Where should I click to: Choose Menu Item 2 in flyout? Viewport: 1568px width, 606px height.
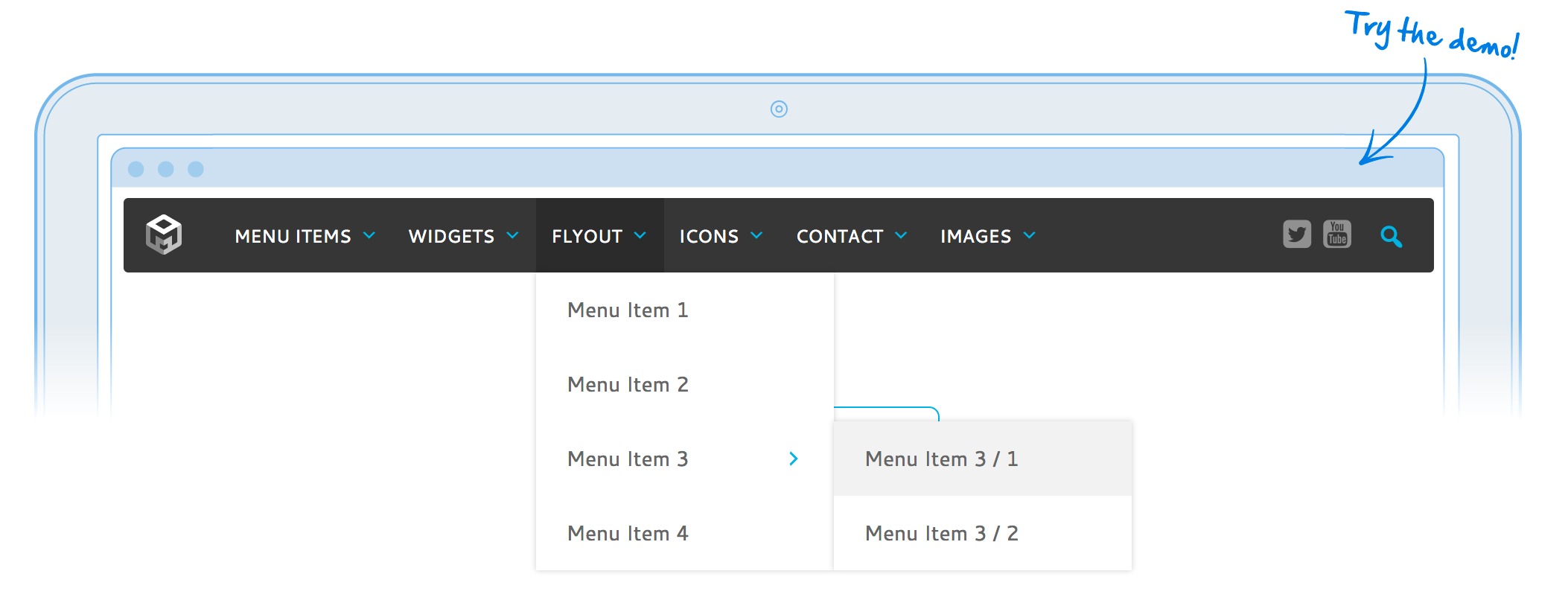click(x=628, y=384)
